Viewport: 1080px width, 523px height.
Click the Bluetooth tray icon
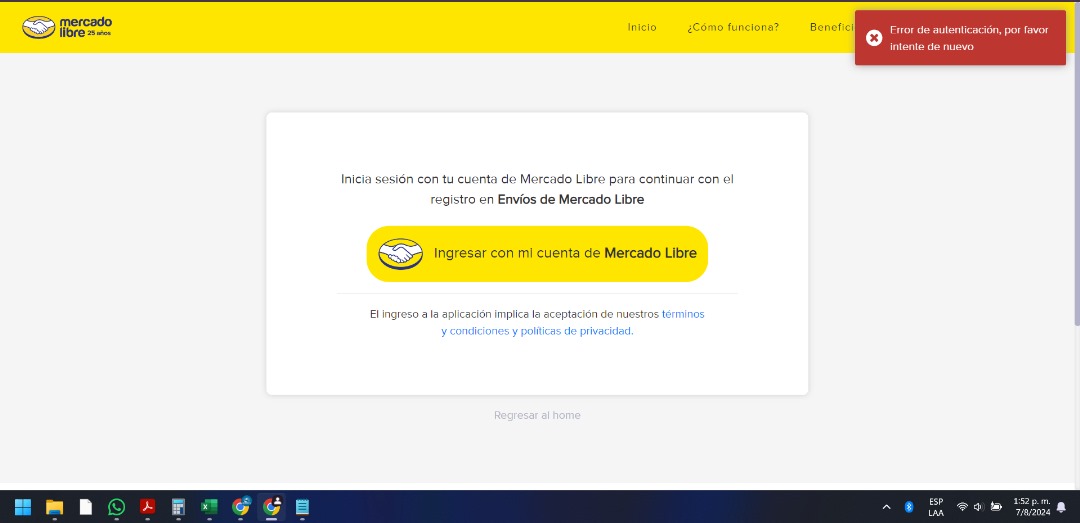[908, 507]
